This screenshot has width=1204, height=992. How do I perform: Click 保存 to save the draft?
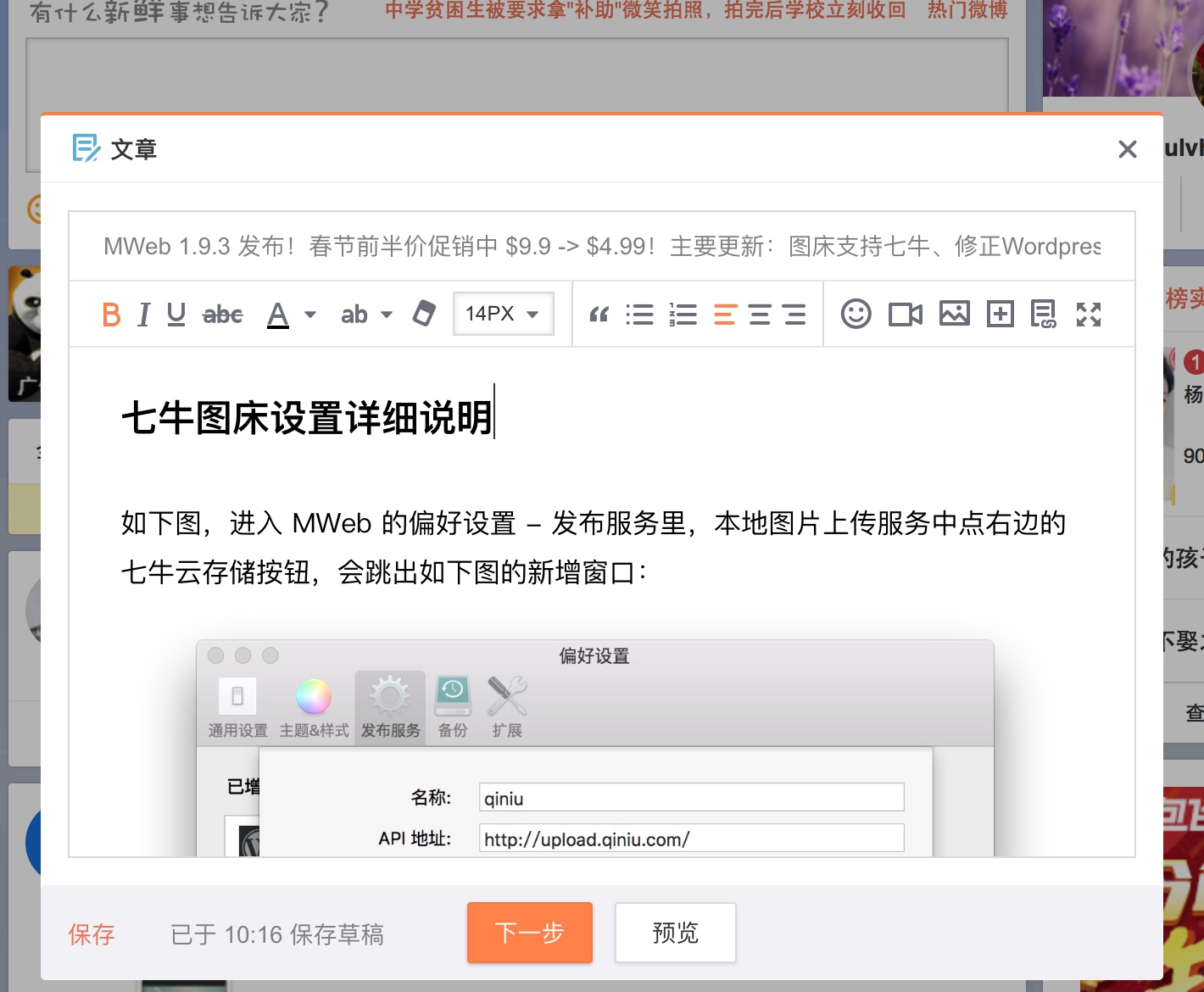tap(92, 934)
